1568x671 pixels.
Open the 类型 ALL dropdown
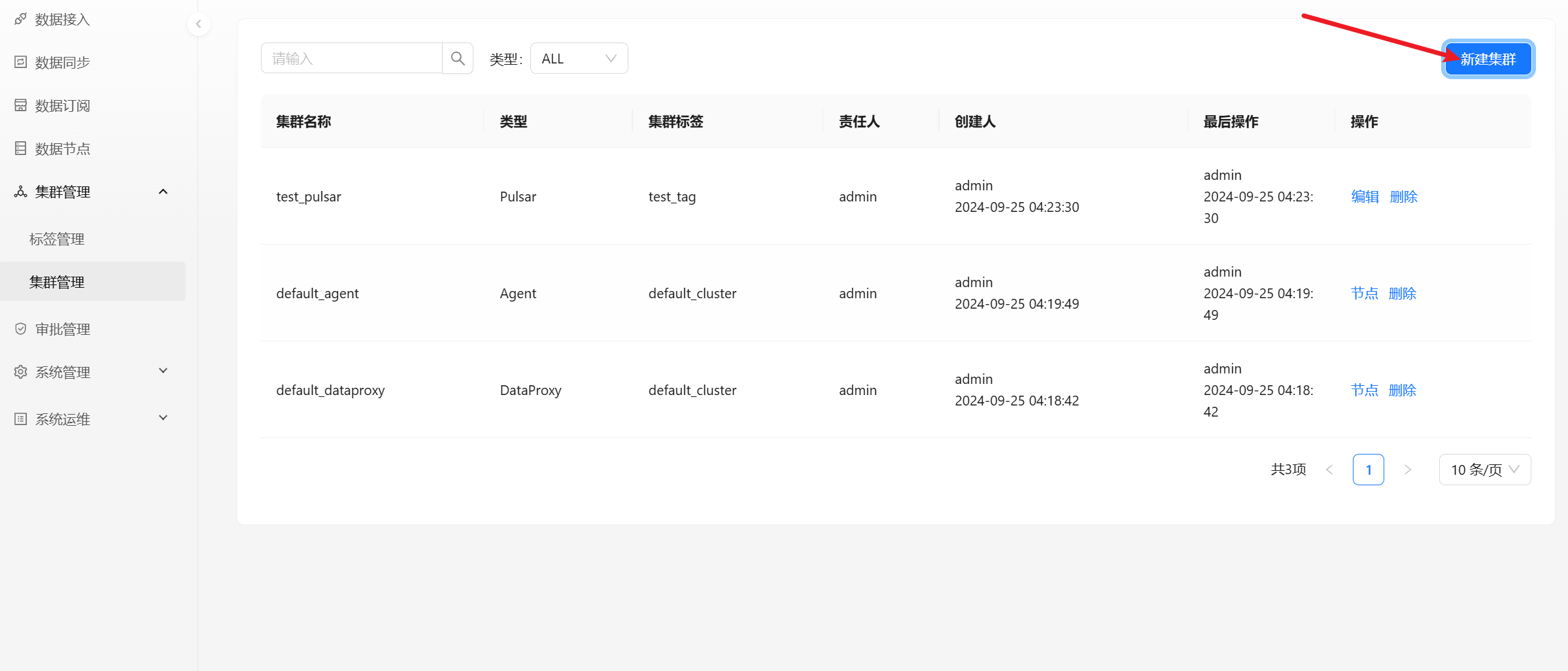coord(579,59)
